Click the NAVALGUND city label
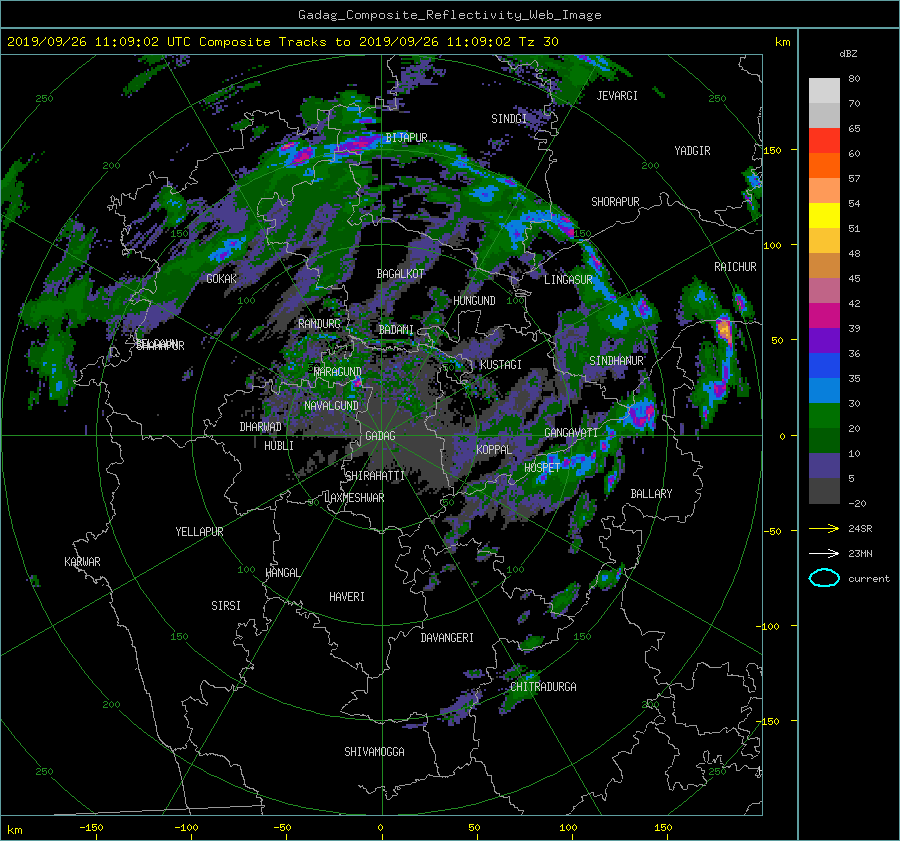 tap(331, 406)
